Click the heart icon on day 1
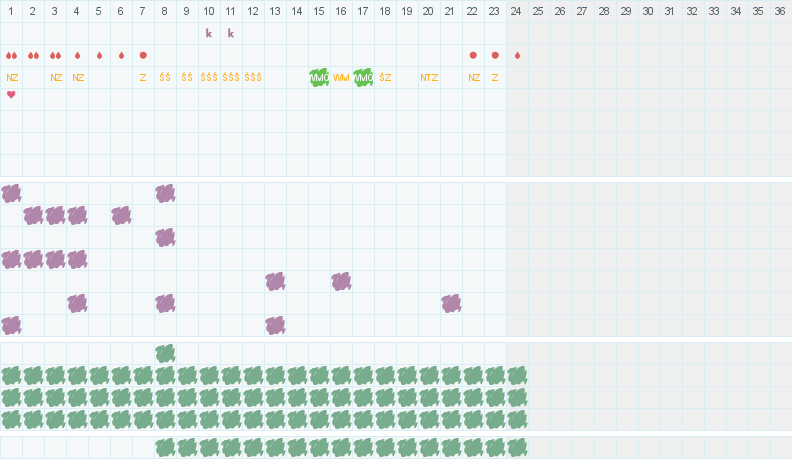 (x=11, y=95)
